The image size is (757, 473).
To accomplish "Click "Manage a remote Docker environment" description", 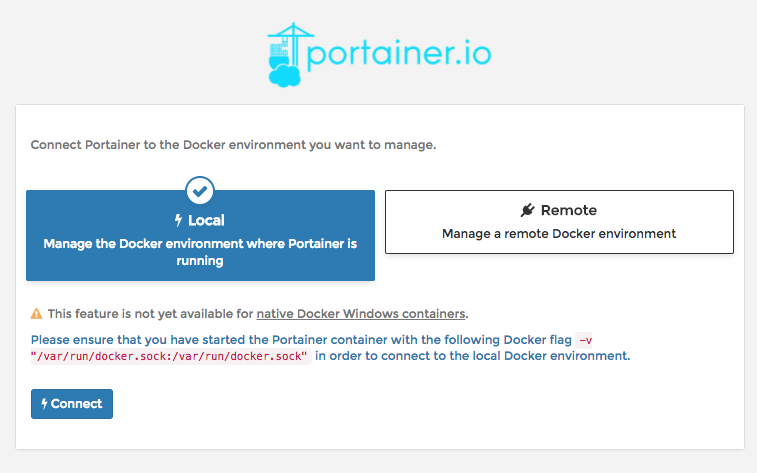I will (559, 234).
